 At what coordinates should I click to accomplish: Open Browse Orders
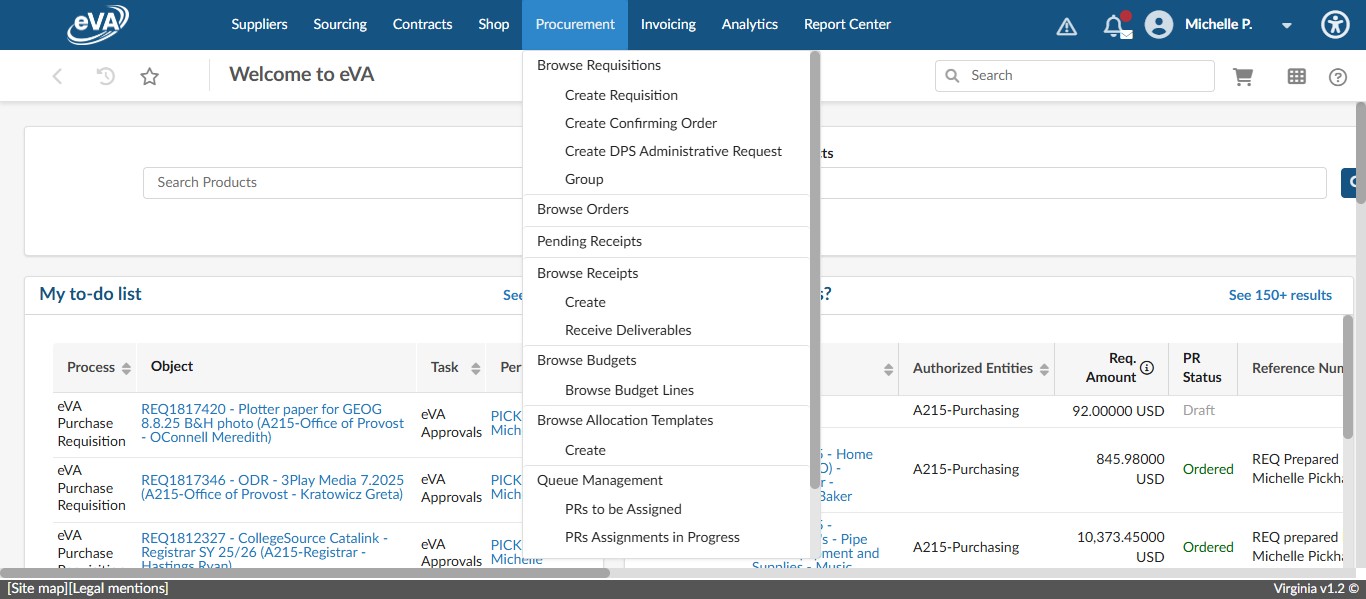tap(583, 209)
